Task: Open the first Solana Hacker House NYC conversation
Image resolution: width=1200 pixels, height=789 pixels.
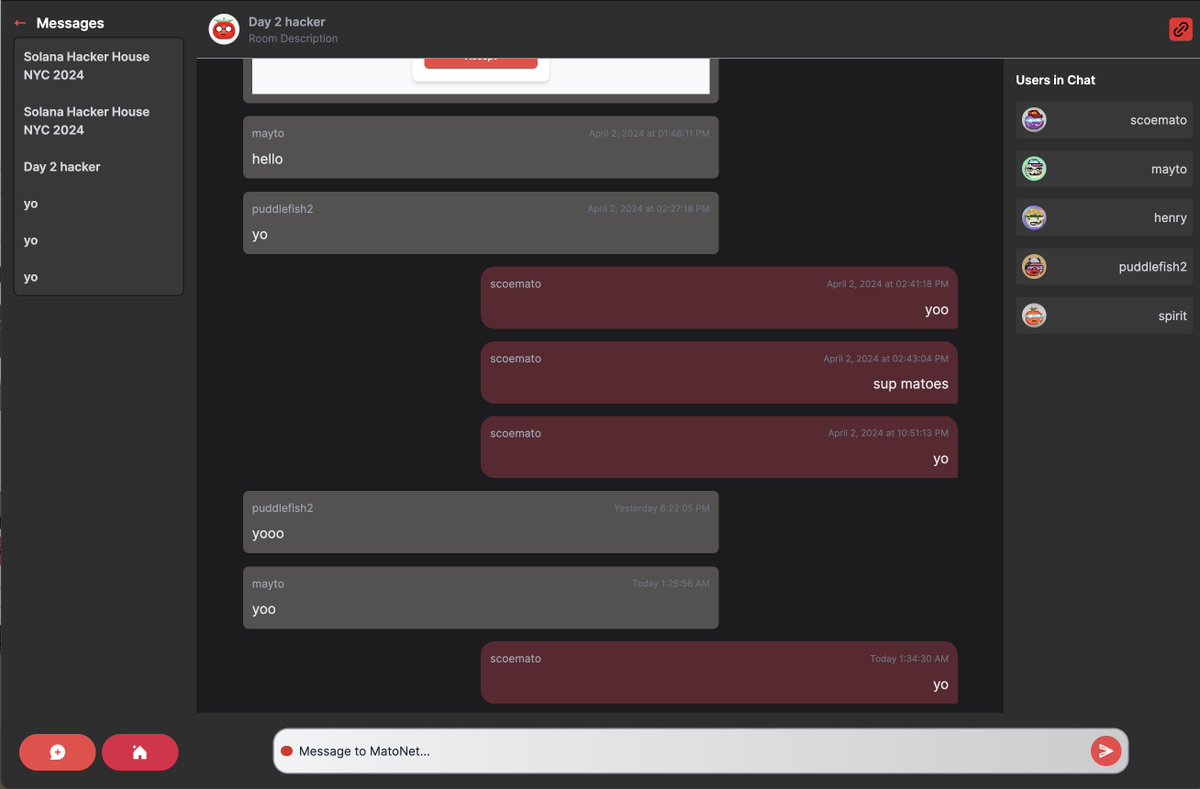Action: pos(98,65)
